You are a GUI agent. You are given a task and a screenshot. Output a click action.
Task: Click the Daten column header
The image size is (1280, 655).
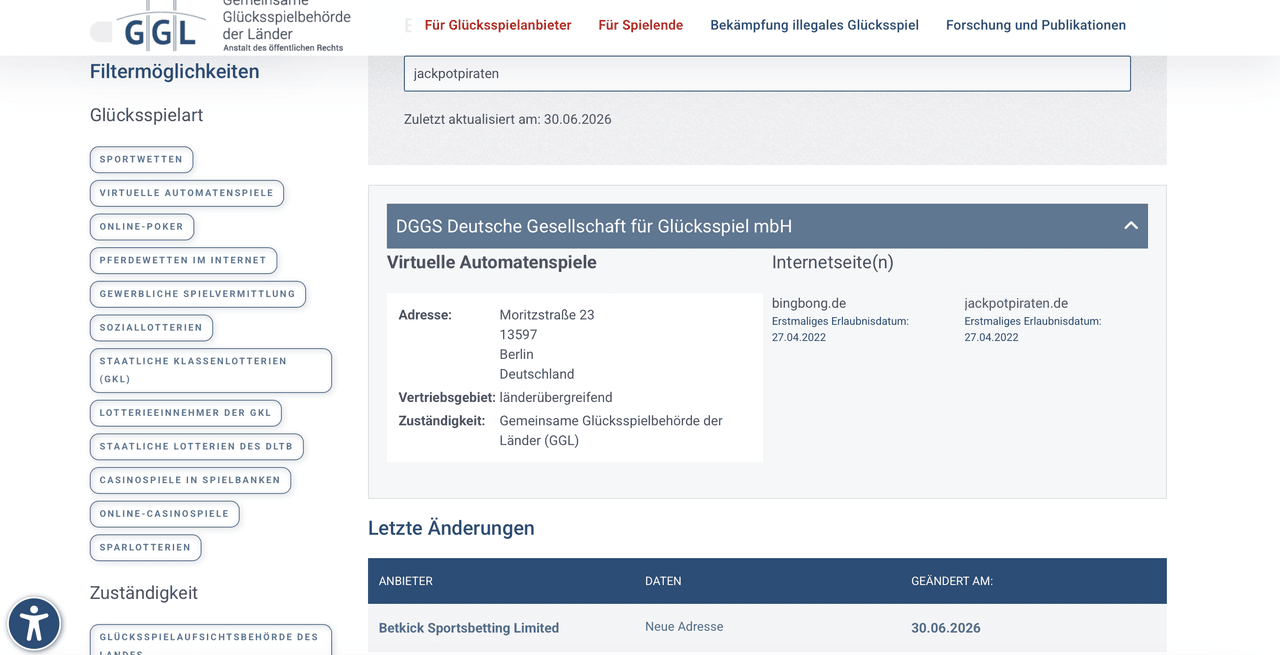coord(663,581)
